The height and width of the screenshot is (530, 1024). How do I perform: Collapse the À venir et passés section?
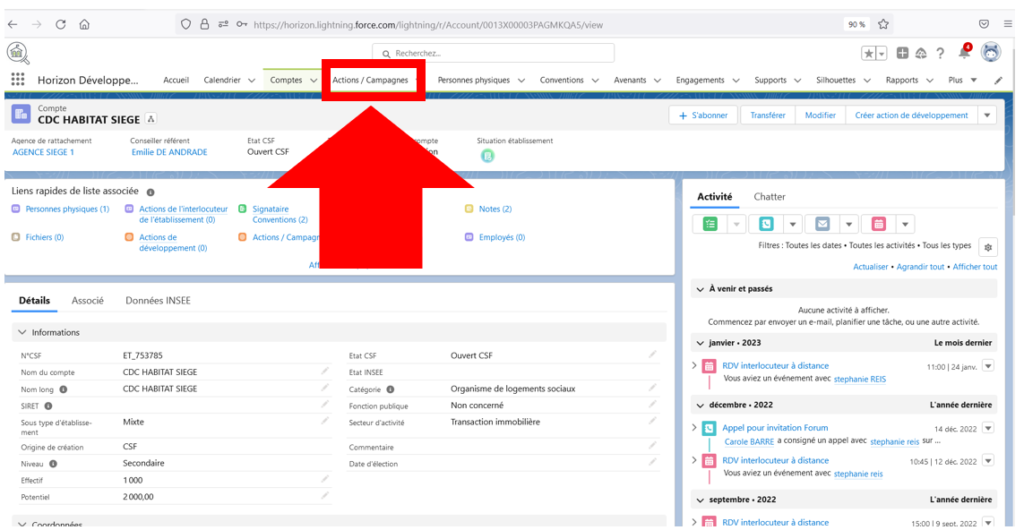pyautogui.click(x=699, y=289)
